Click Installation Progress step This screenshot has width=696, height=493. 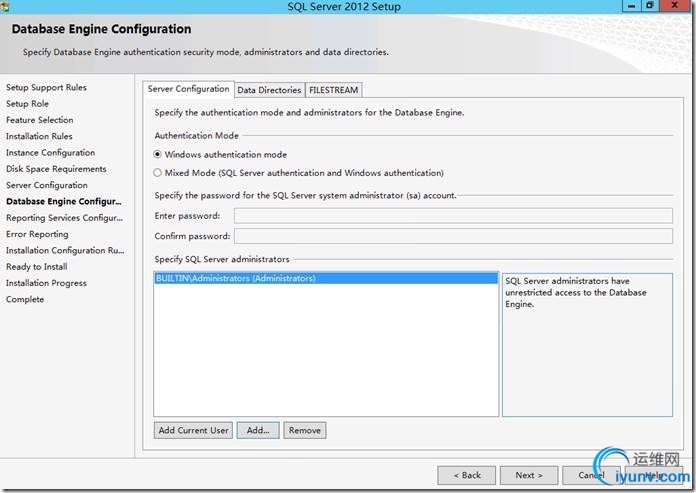[46, 283]
